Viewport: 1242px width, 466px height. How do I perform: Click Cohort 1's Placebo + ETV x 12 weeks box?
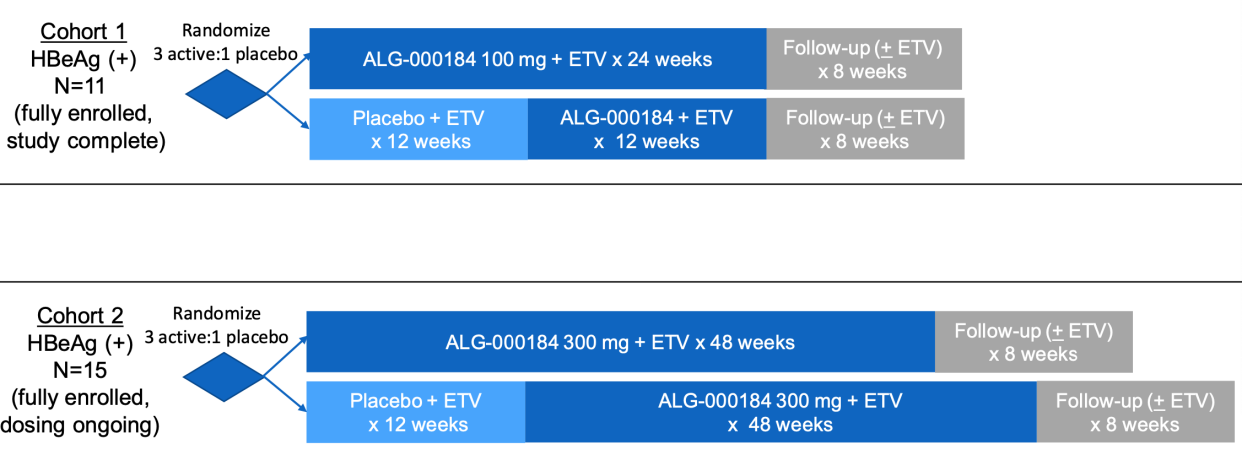(419, 129)
